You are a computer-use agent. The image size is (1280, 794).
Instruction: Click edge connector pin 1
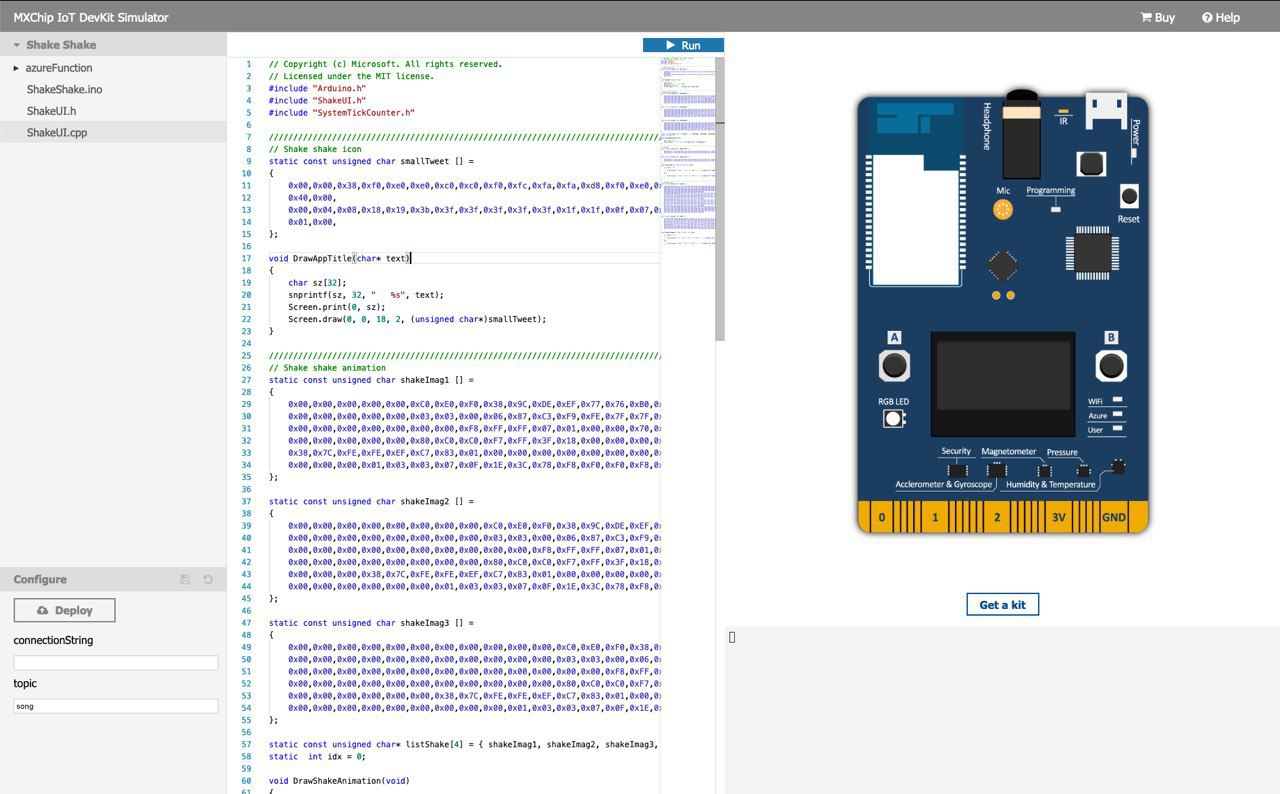935,518
